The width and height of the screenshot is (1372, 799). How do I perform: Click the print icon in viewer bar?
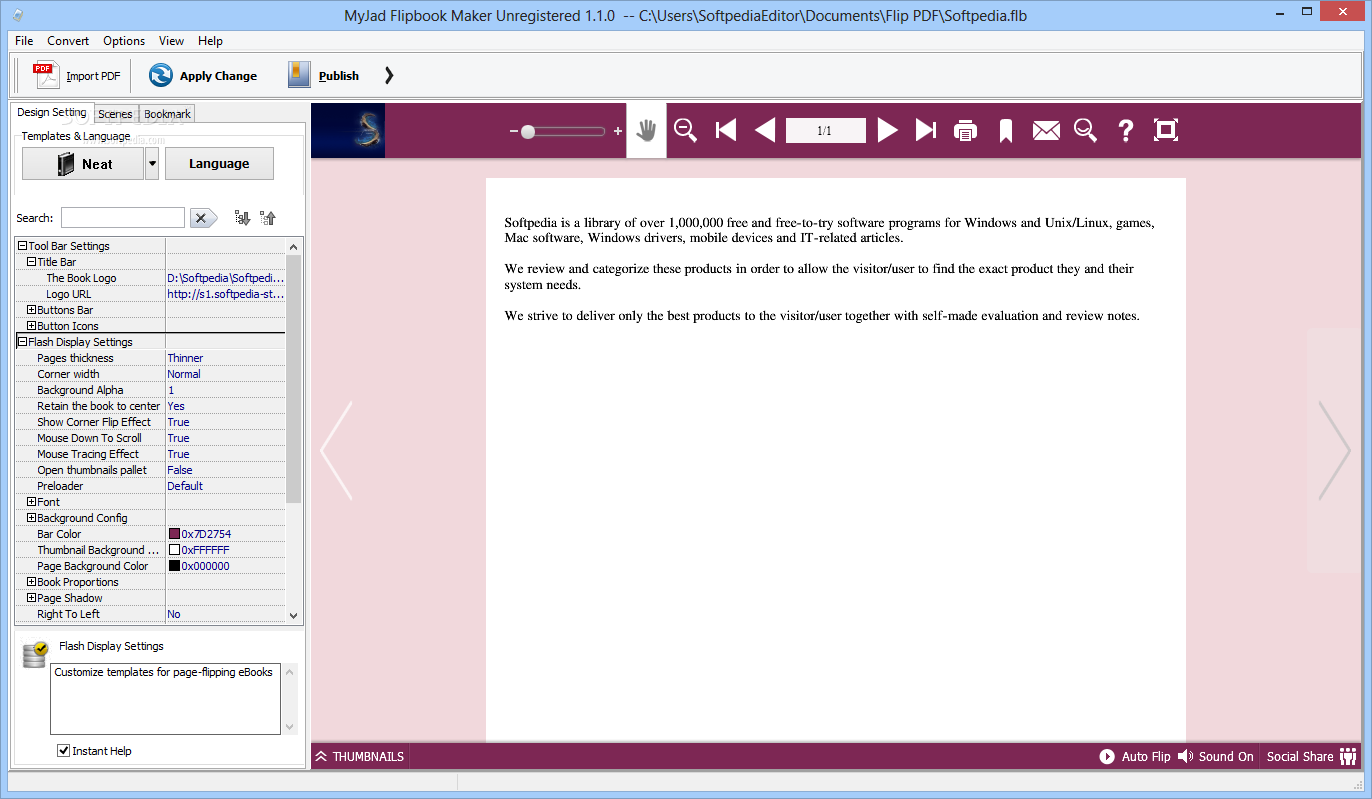(x=965, y=130)
